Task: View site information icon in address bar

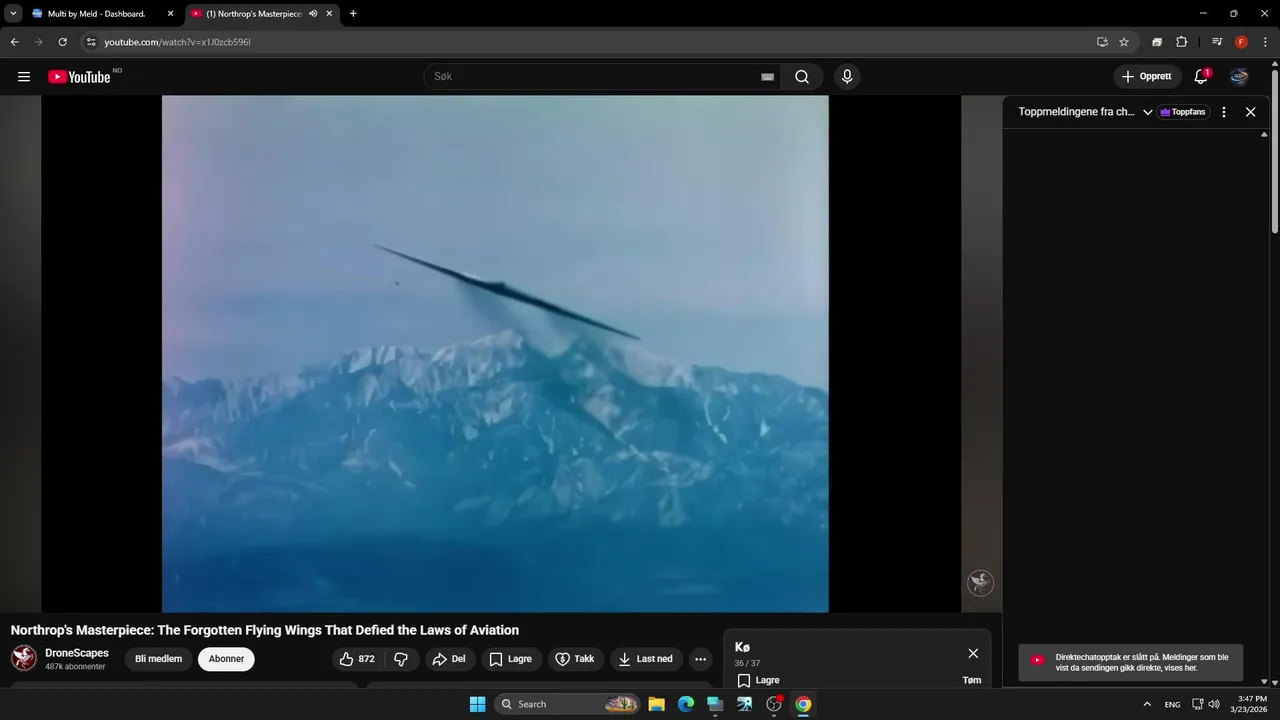Action: (x=91, y=42)
